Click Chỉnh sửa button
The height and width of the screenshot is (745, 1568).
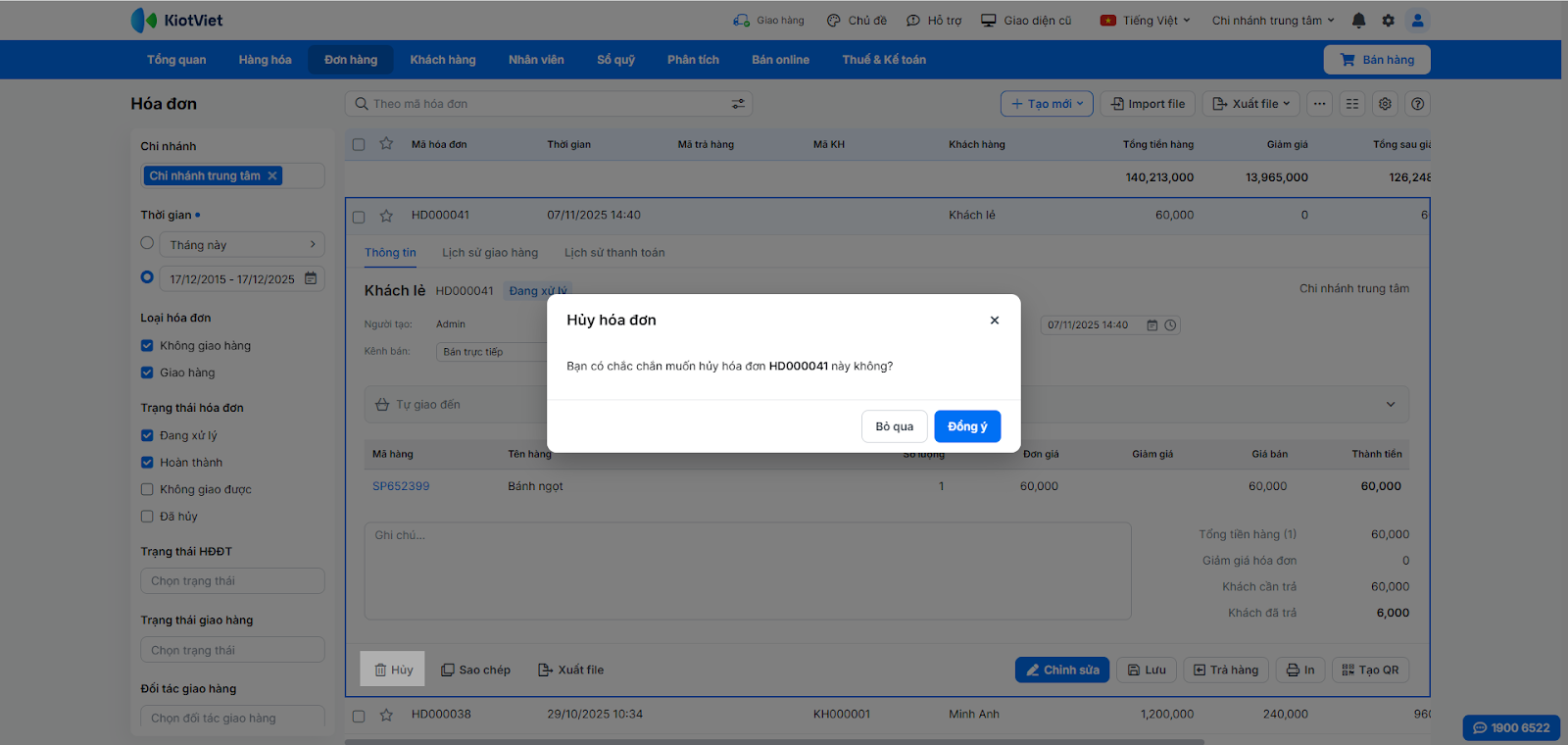(x=1062, y=670)
